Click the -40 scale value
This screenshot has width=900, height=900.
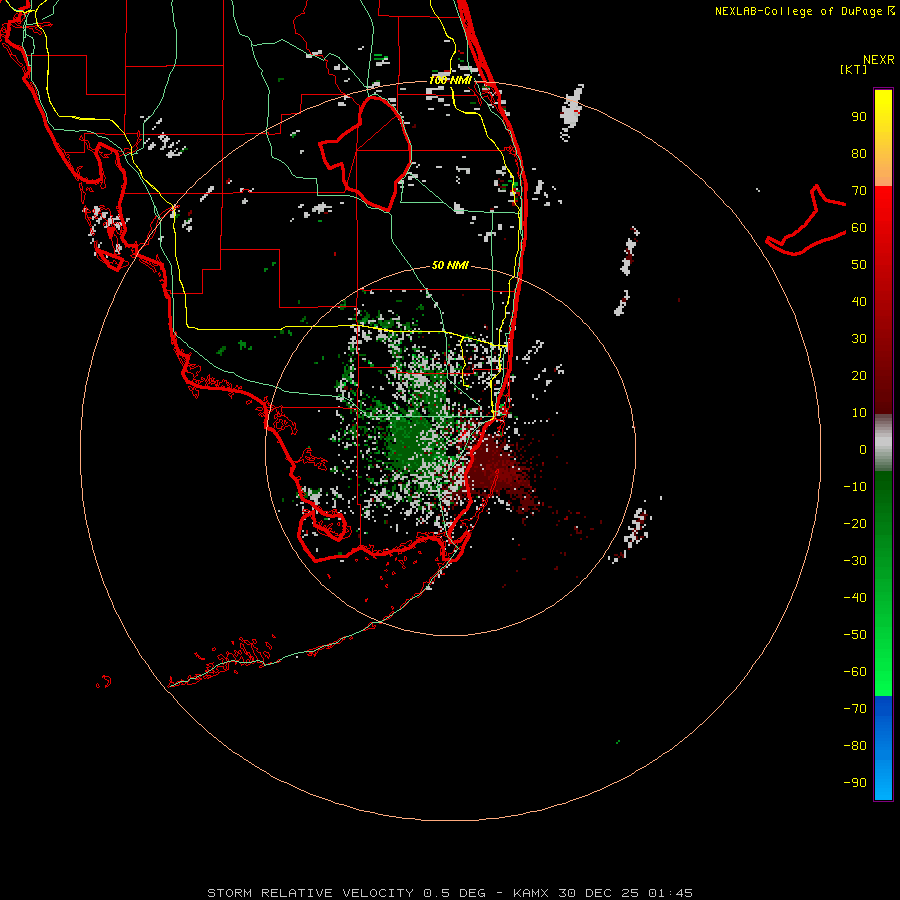tap(855, 598)
